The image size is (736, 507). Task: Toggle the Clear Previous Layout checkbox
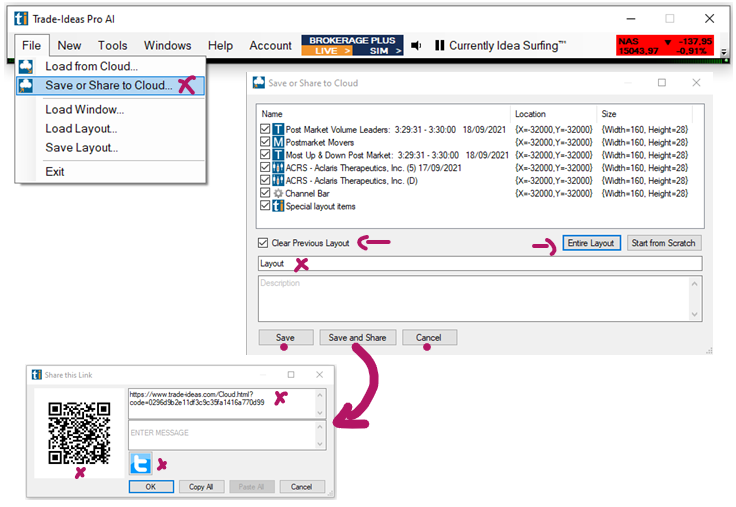click(263, 243)
